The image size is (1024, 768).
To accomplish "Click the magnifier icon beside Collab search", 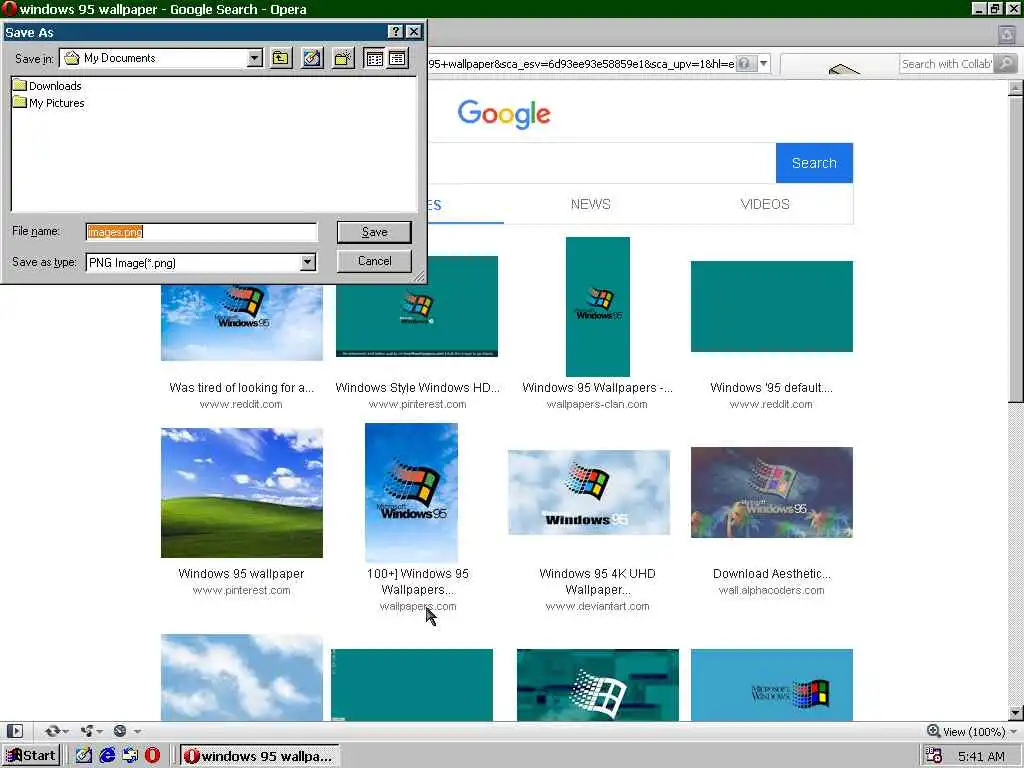I will [x=1007, y=63].
